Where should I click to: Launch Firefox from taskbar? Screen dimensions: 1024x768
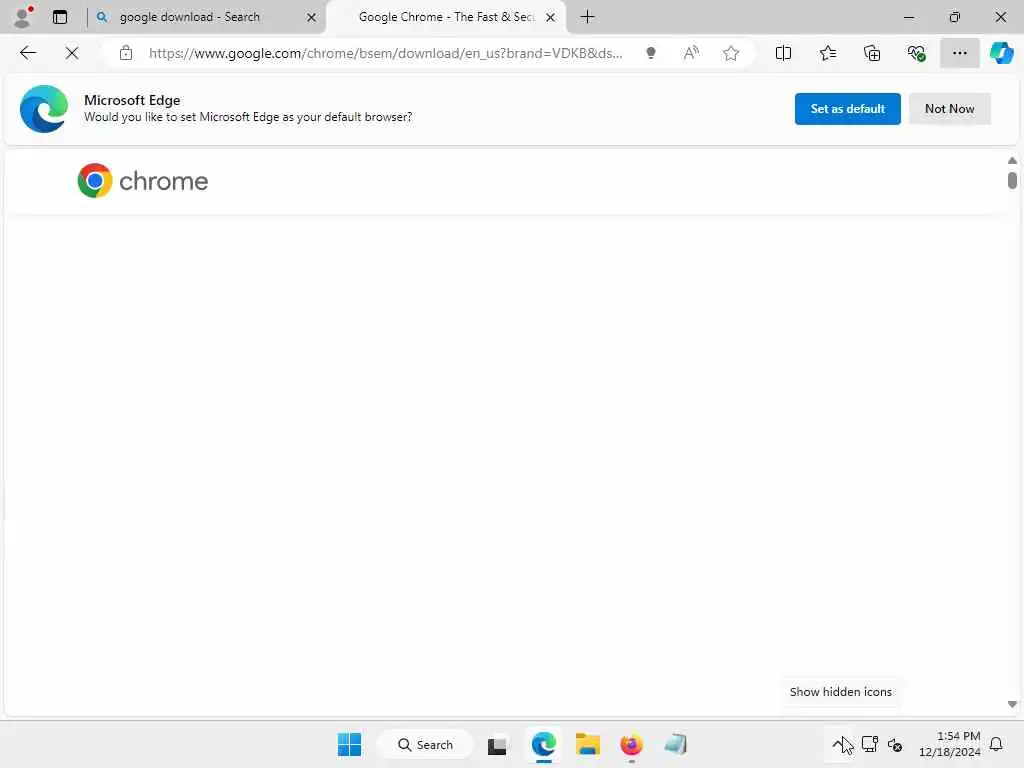tap(631, 744)
